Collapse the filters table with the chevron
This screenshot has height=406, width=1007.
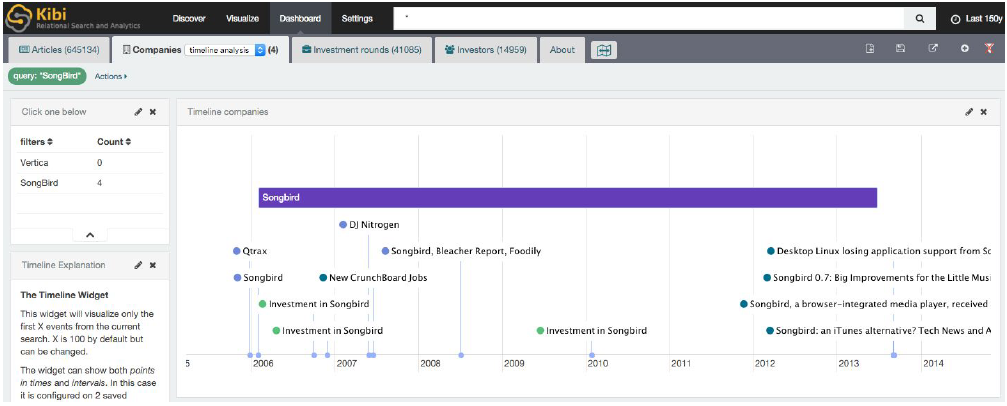[x=90, y=235]
